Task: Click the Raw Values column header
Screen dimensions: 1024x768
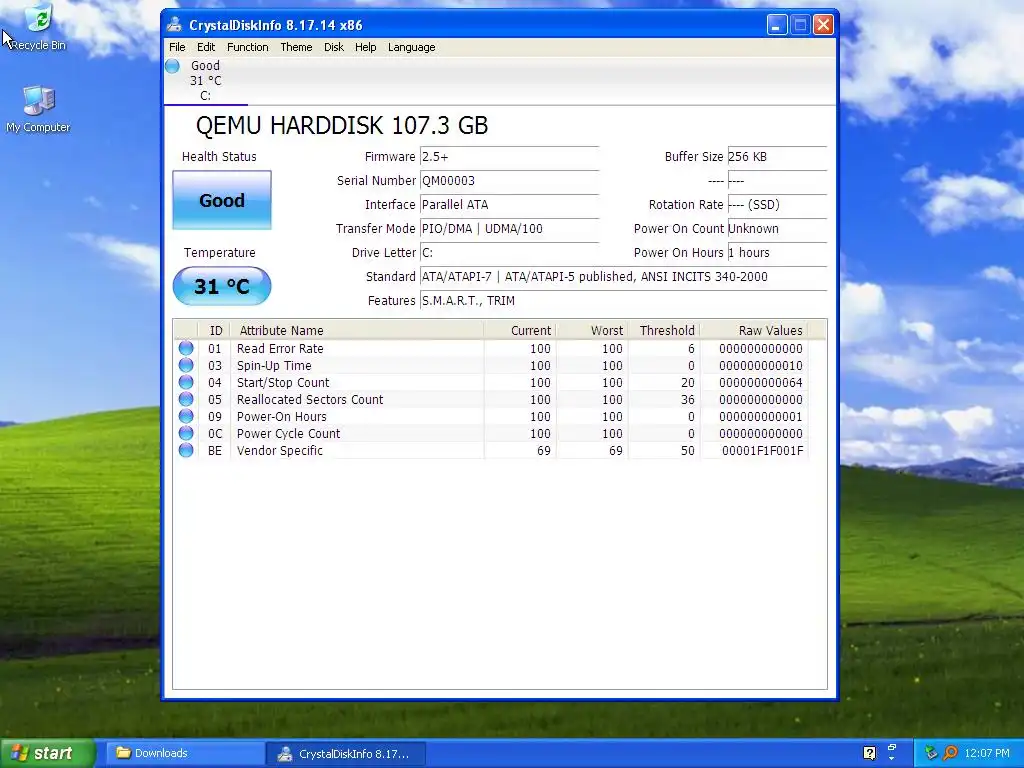Action: coord(754,330)
